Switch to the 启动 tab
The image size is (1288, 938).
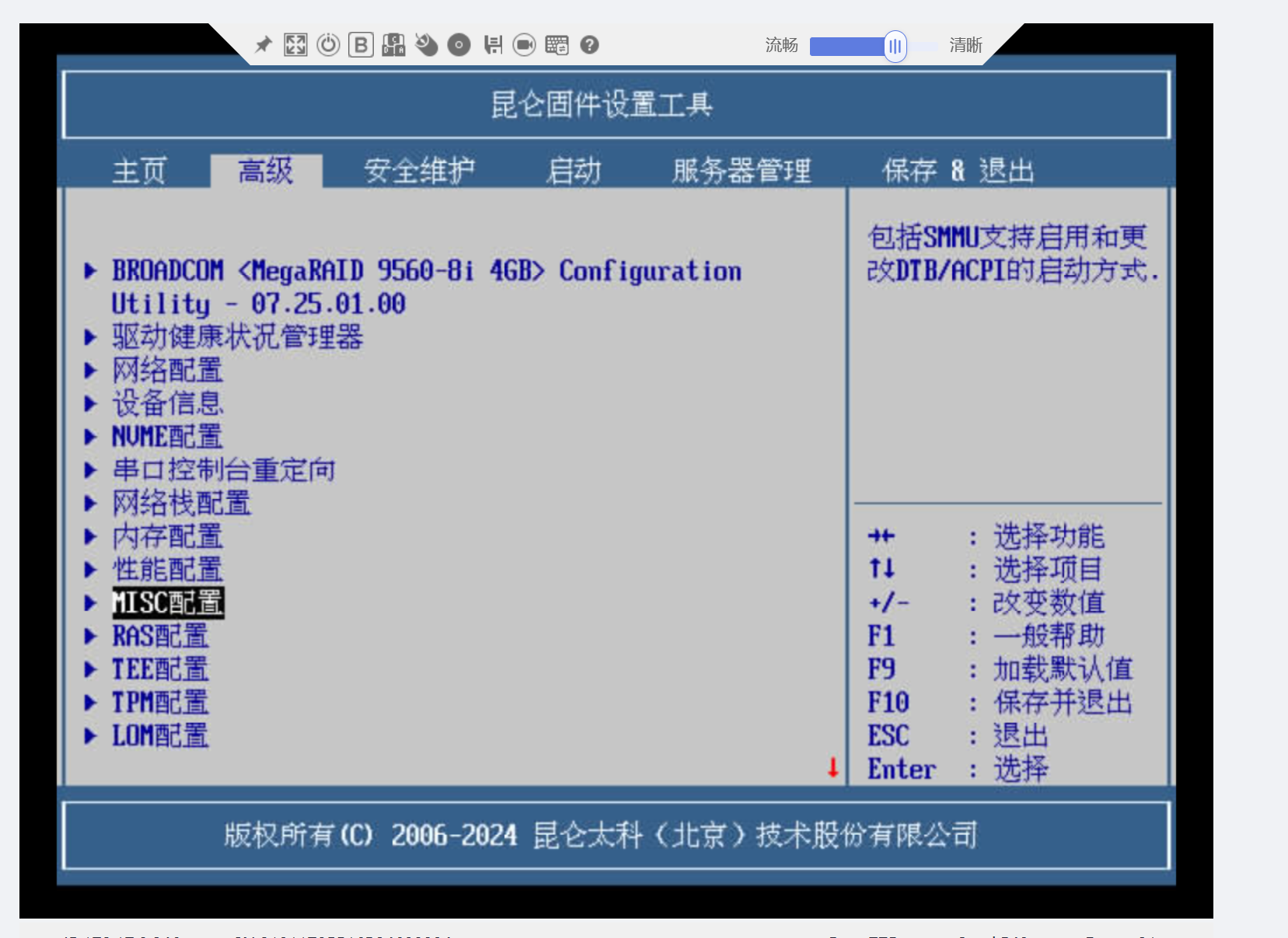point(574,171)
